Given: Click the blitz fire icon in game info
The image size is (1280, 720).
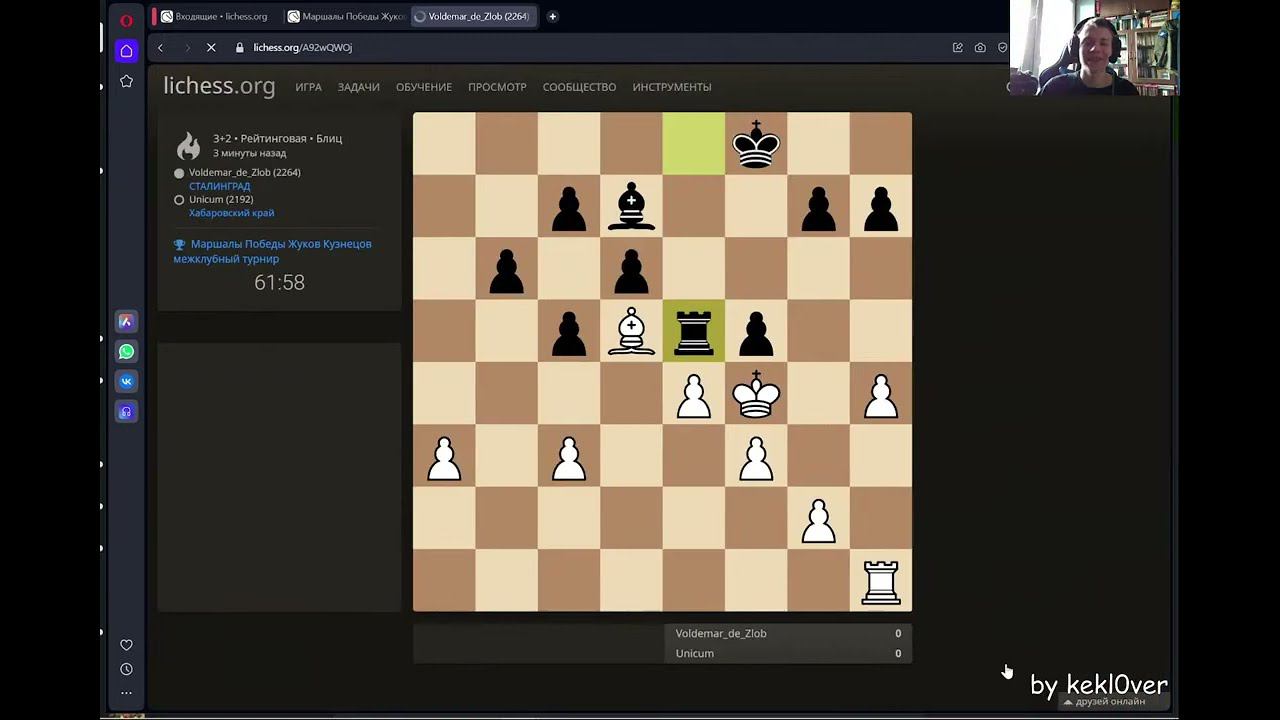Looking at the screenshot, I should pyautogui.click(x=188, y=146).
